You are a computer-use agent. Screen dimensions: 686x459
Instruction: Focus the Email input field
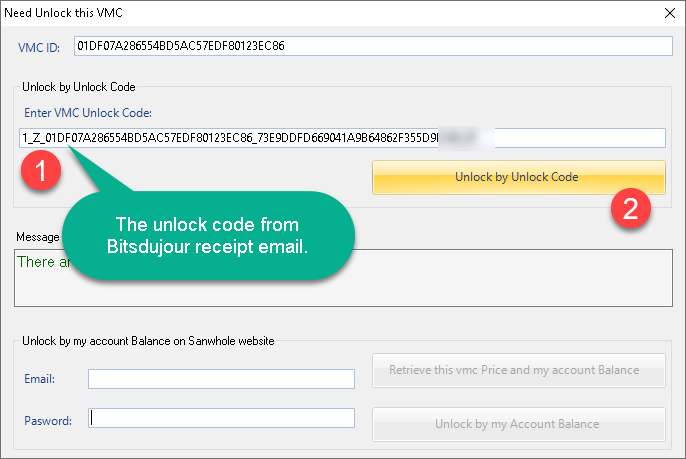click(221, 379)
